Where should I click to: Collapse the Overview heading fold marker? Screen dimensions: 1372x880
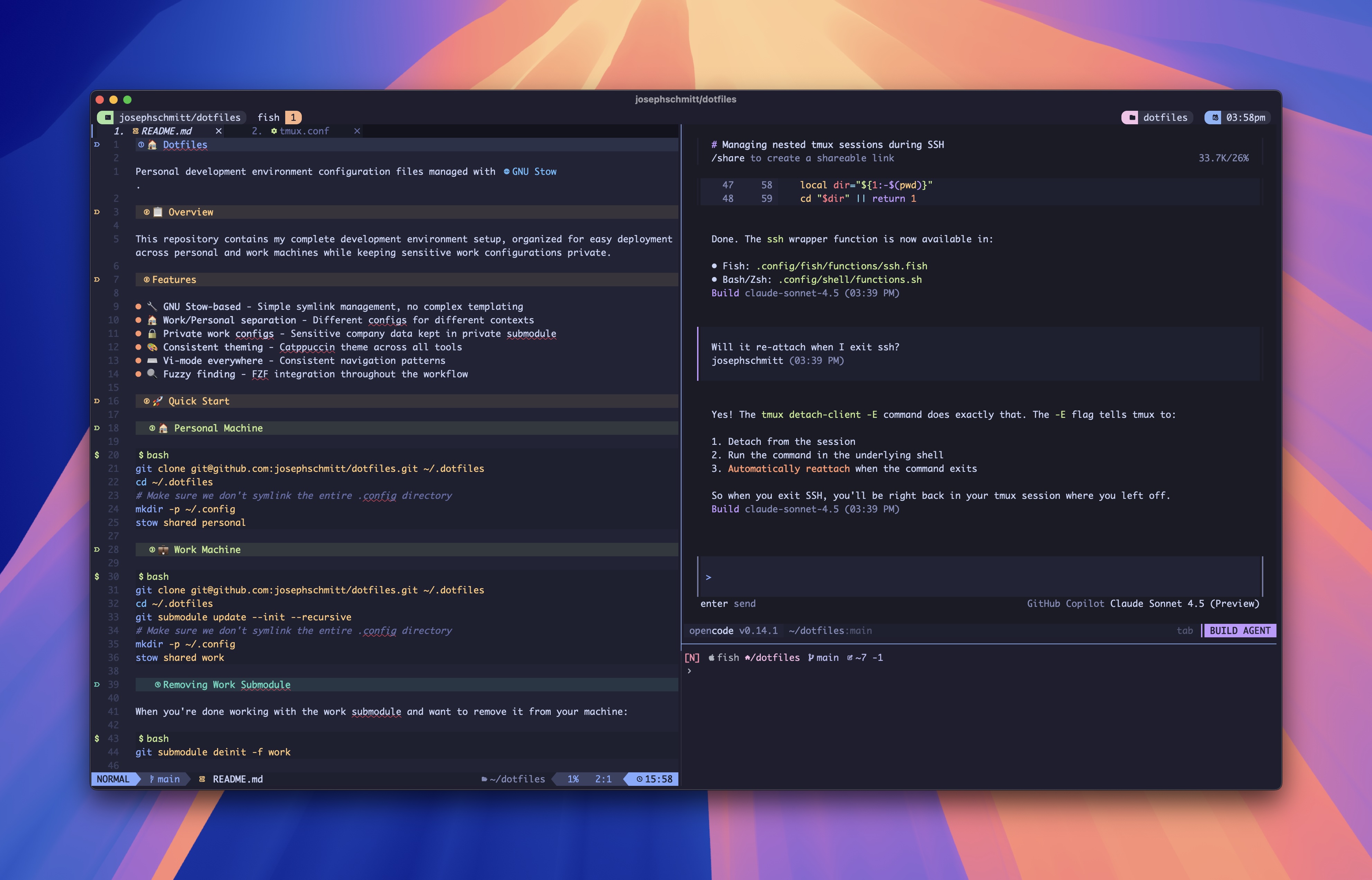[x=97, y=212]
